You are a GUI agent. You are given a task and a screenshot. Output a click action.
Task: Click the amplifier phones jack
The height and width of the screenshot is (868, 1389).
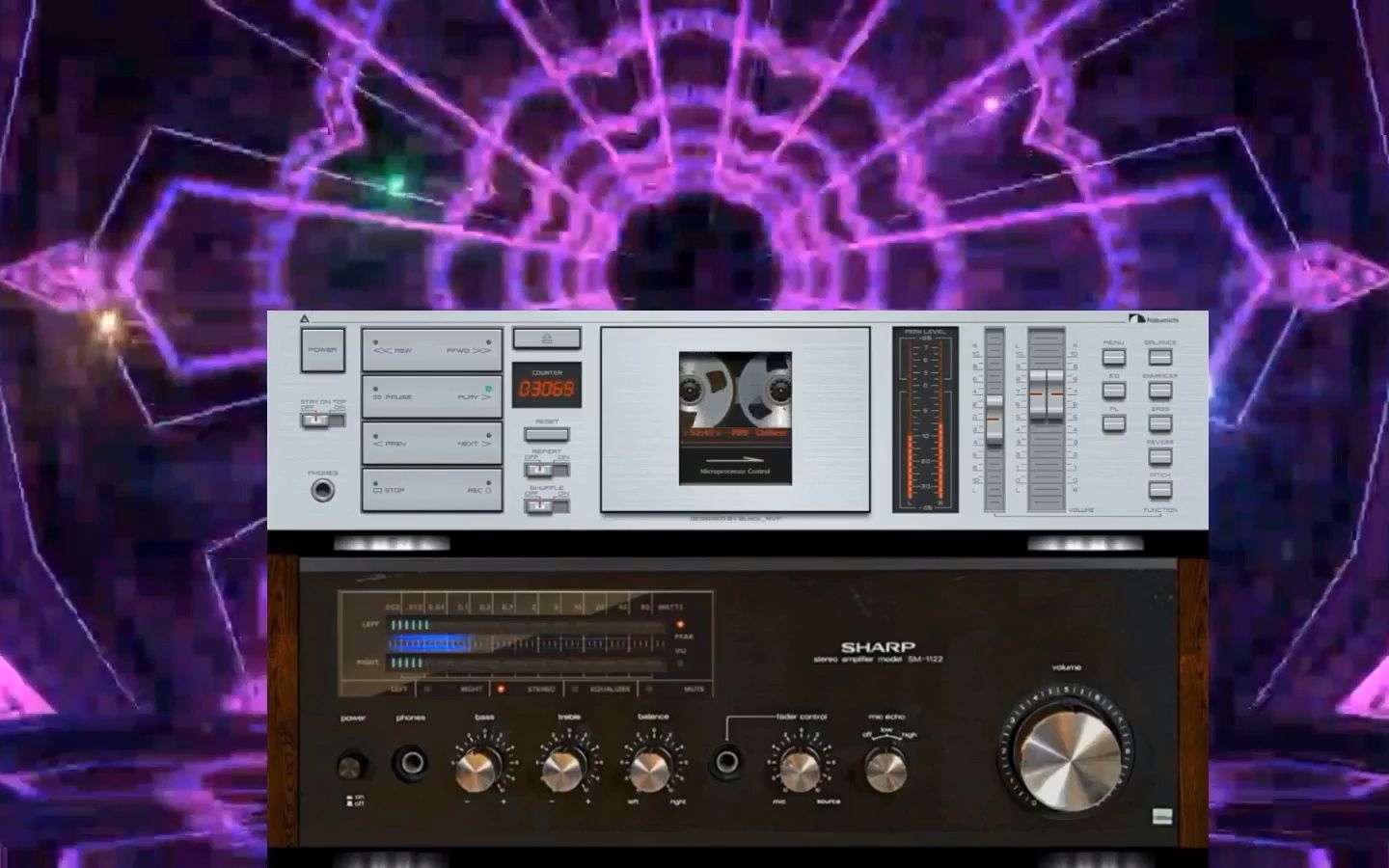coord(411,763)
